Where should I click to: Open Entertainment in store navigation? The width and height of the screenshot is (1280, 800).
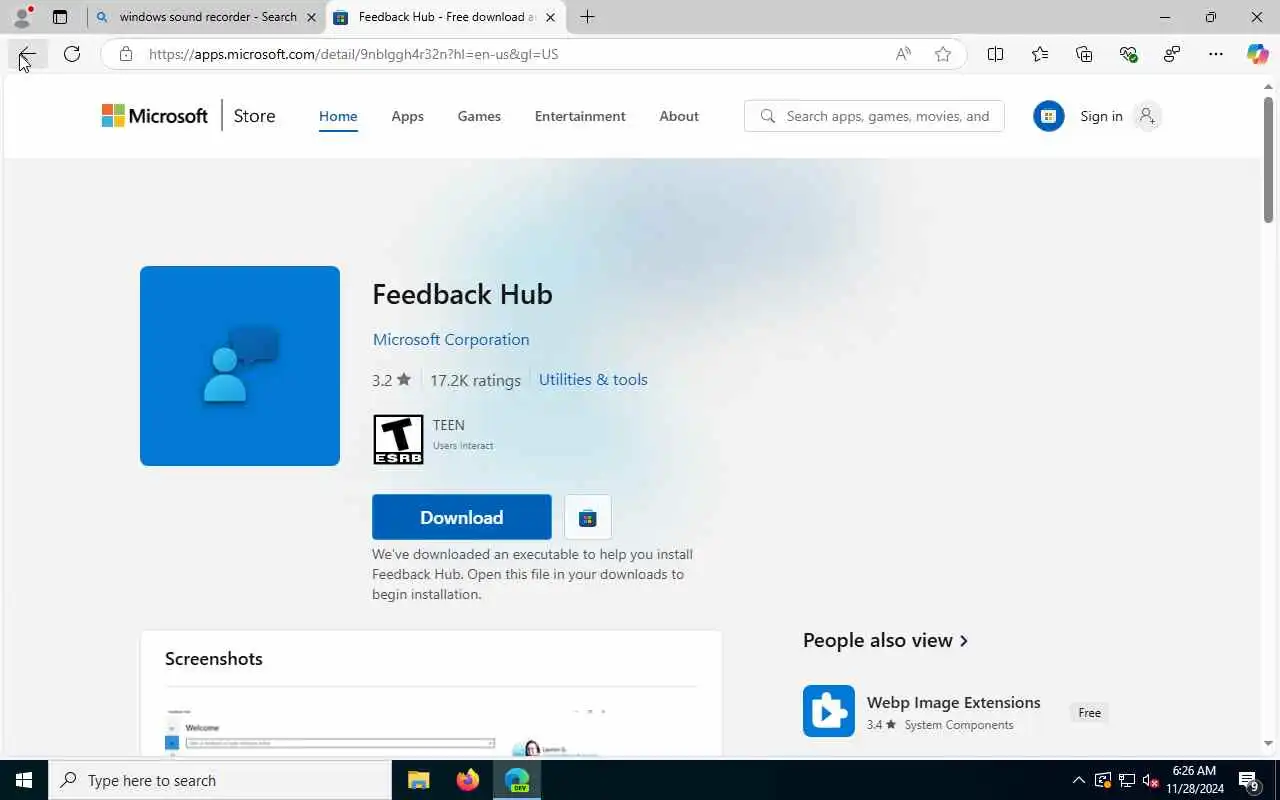click(580, 116)
